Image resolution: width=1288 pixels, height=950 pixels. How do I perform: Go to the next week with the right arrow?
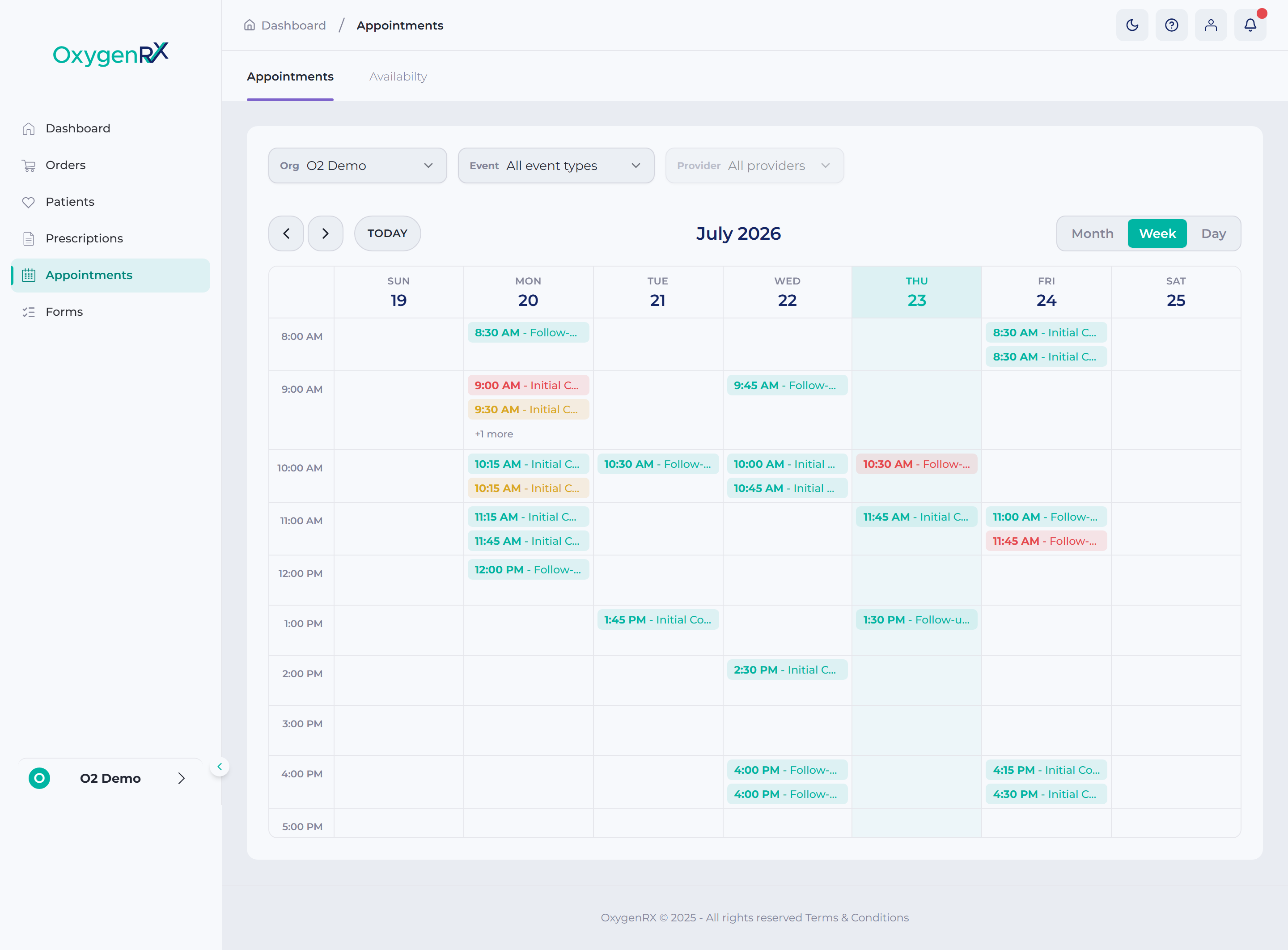326,233
